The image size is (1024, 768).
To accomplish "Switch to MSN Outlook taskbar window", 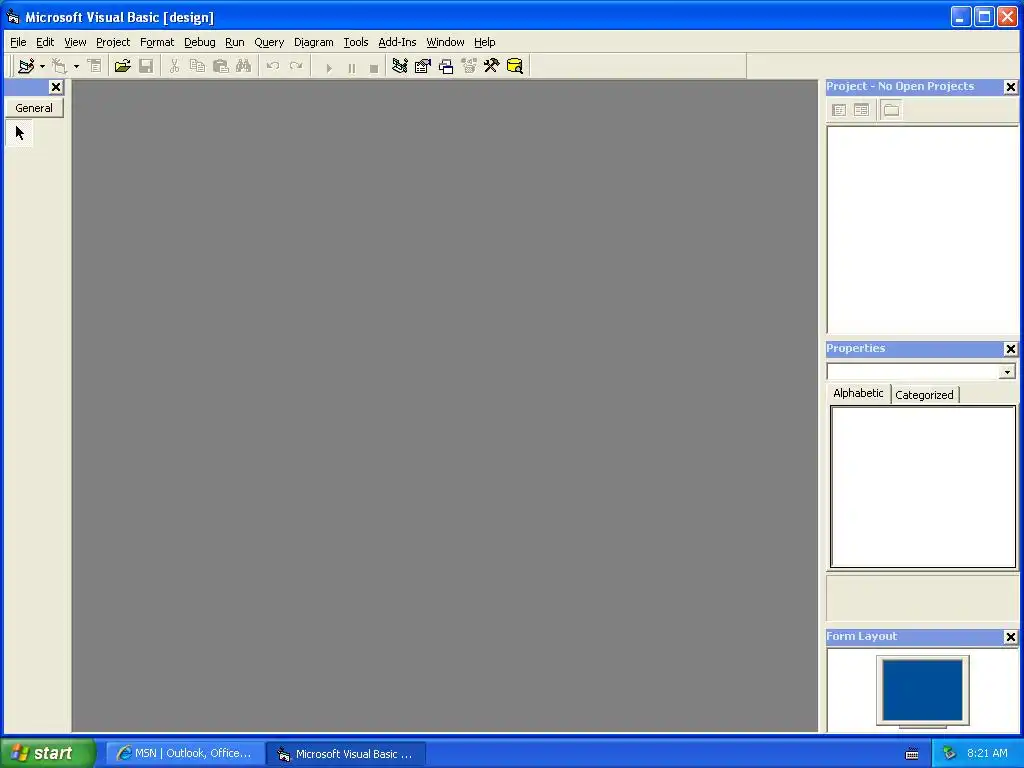I will (185, 754).
